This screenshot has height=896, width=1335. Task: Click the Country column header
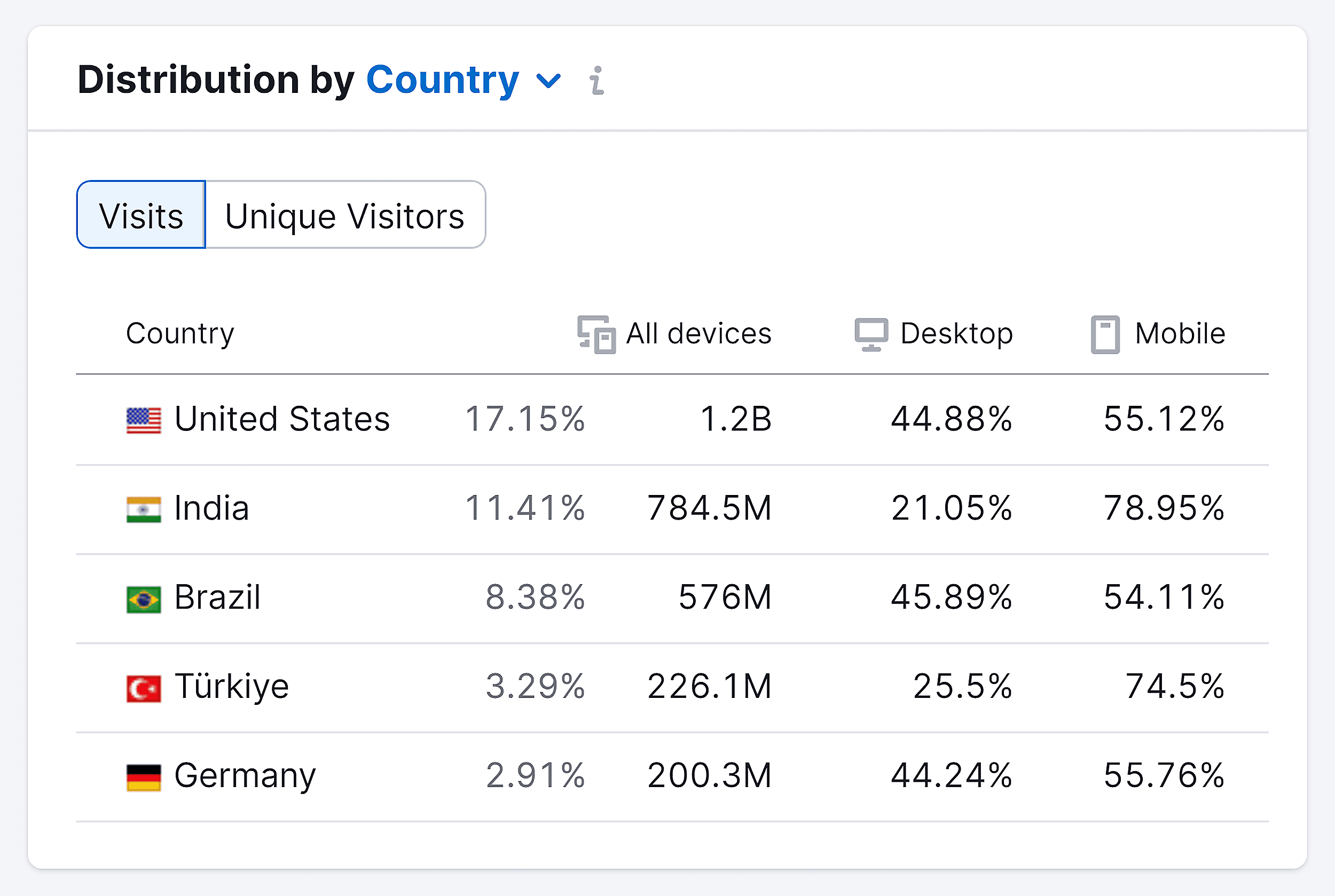click(x=180, y=334)
